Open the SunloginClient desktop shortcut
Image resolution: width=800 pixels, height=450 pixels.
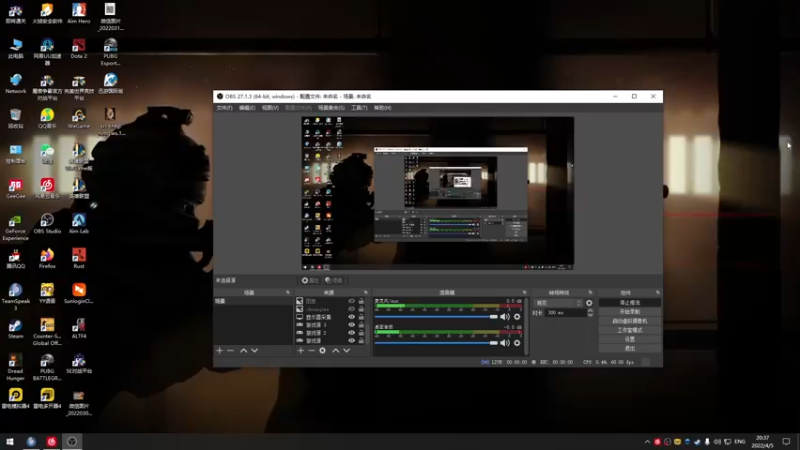(79, 294)
